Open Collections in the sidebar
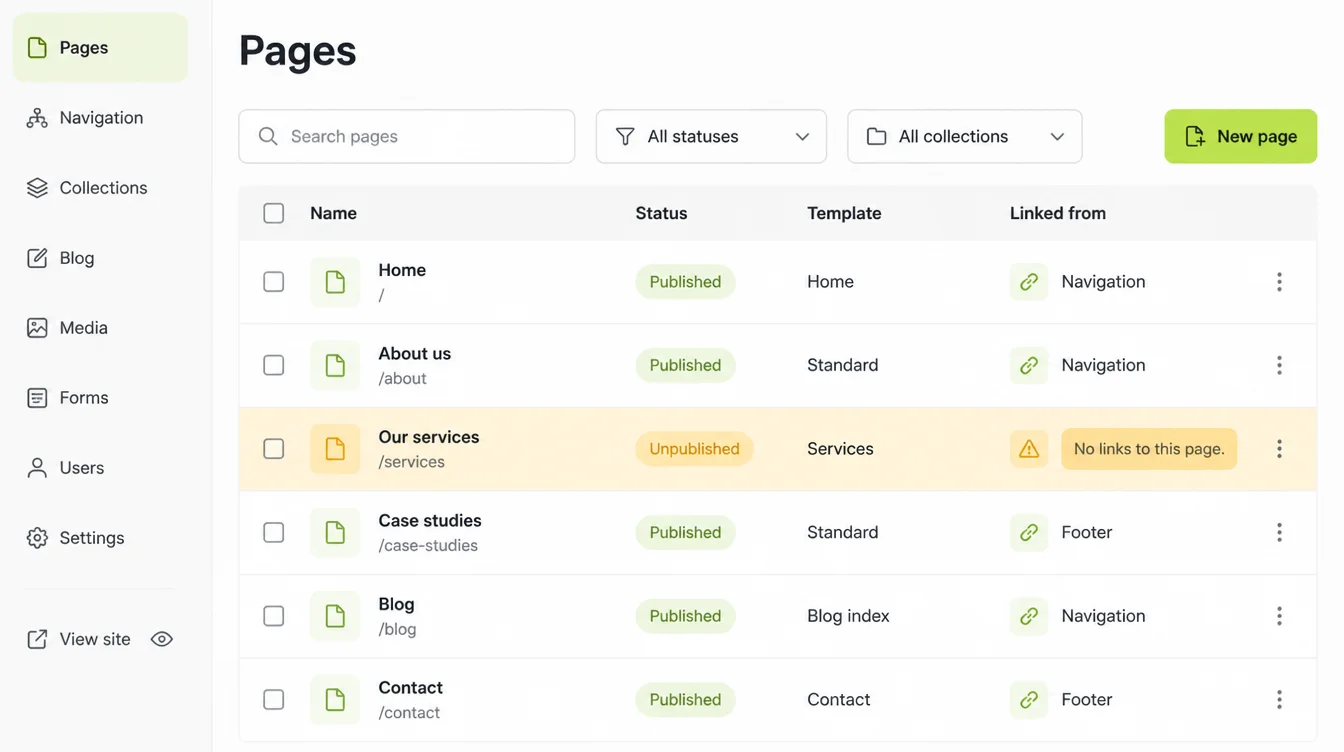1344x752 pixels. point(100,188)
